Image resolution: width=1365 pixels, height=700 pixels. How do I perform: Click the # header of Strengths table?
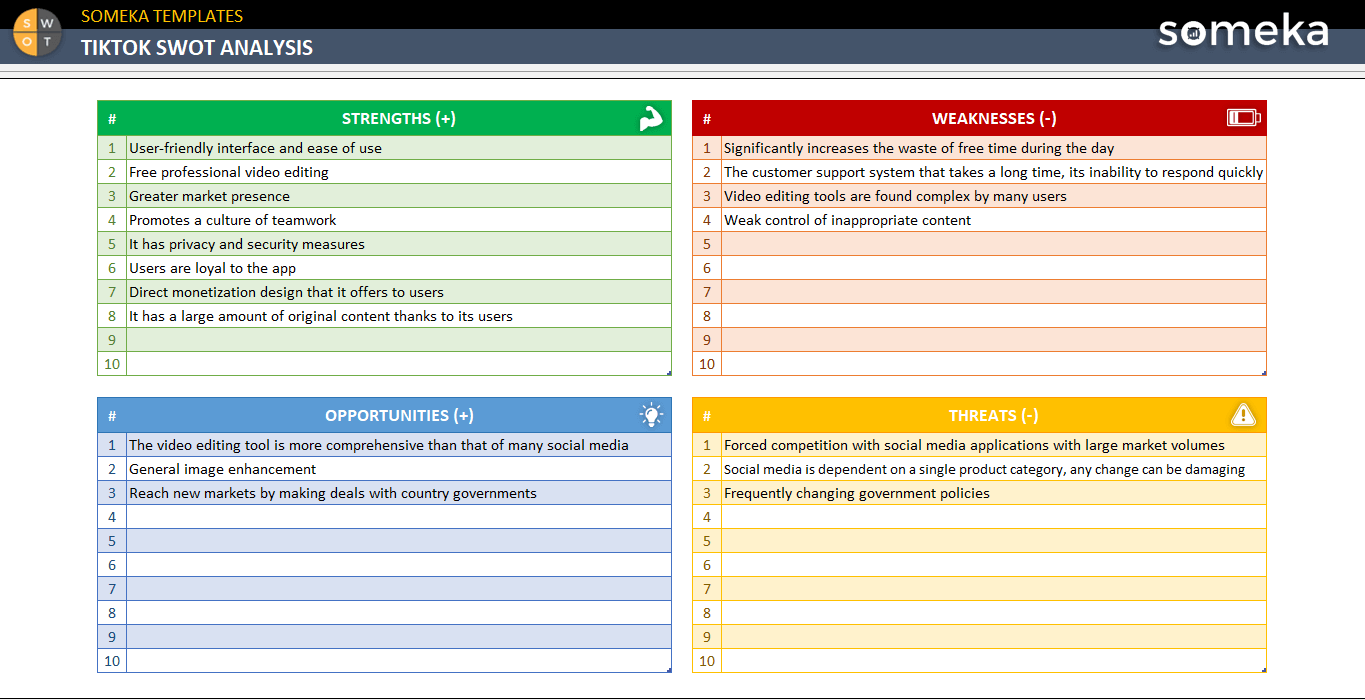(112, 118)
